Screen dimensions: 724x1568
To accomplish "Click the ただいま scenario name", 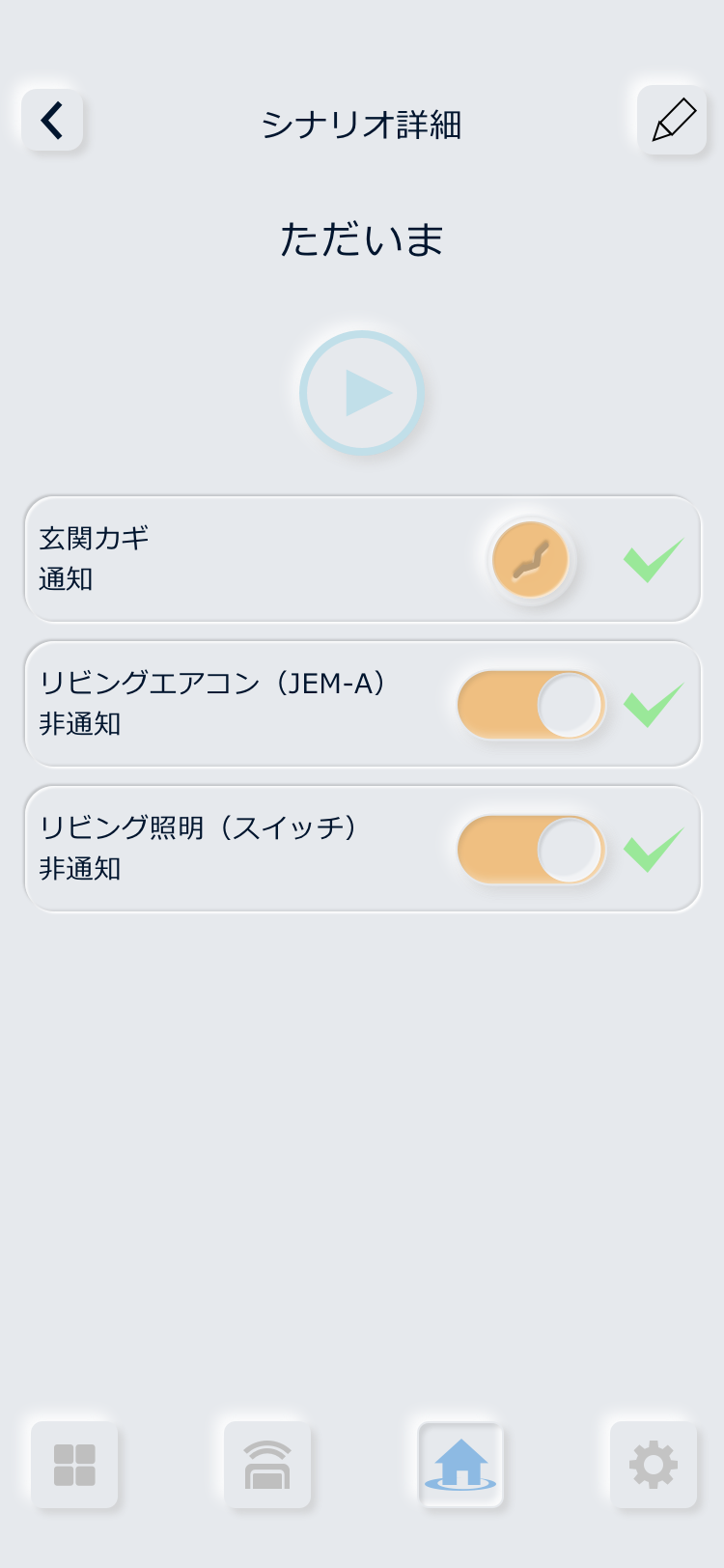I will pyautogui.click(x=362, y=239).
